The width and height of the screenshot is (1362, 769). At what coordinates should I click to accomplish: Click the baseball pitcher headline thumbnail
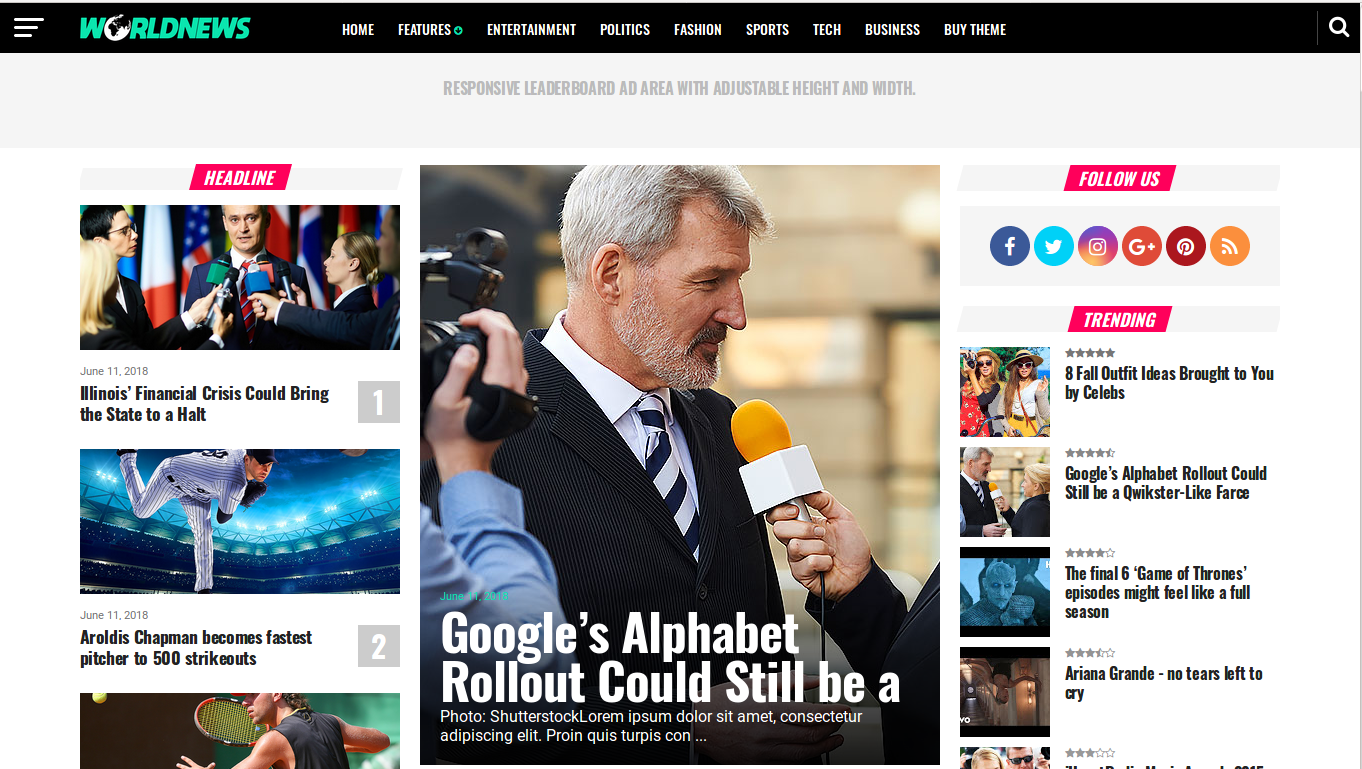tap(240, 521)
